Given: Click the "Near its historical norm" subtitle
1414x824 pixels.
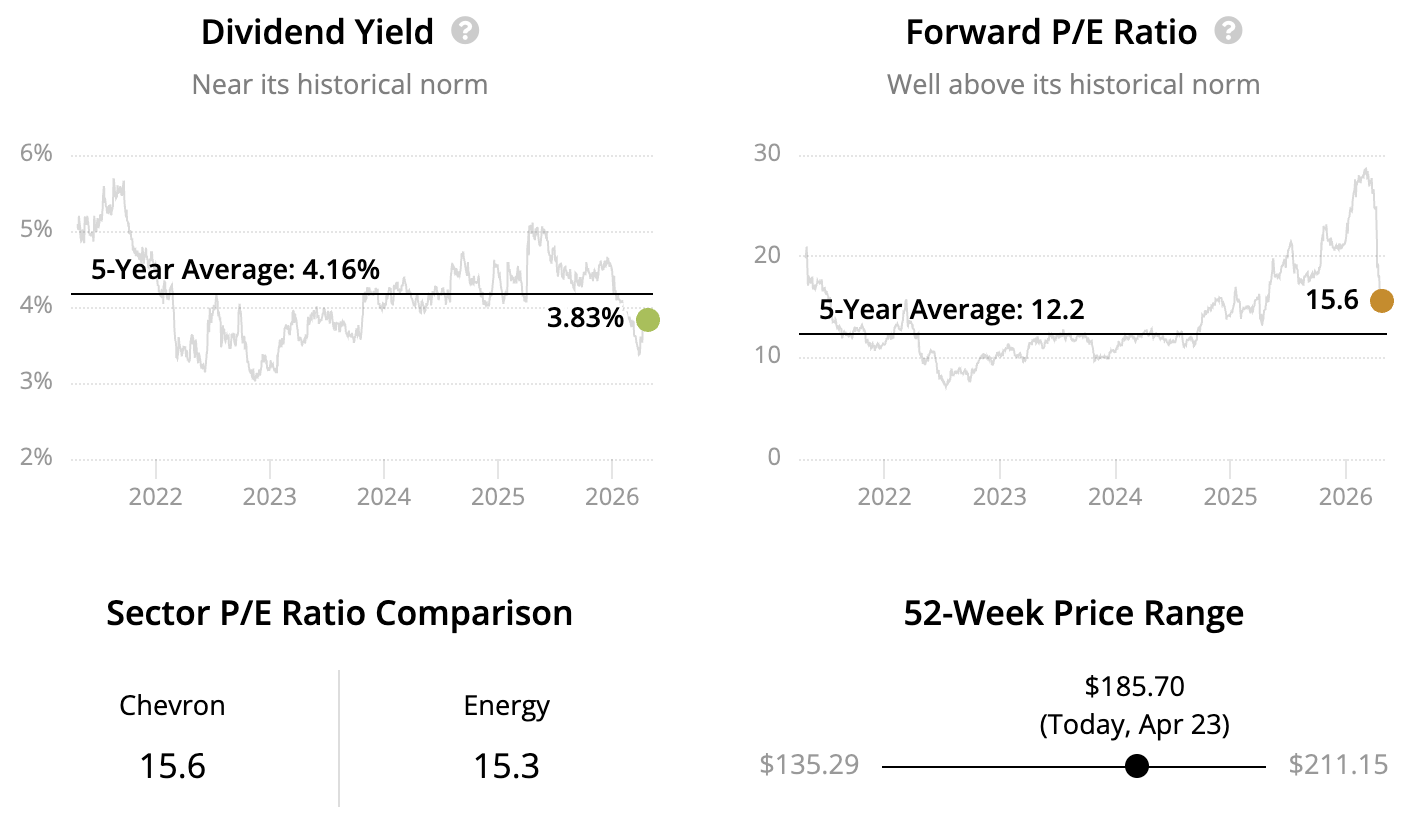Looking at the screenshot, I should [339, 84].
